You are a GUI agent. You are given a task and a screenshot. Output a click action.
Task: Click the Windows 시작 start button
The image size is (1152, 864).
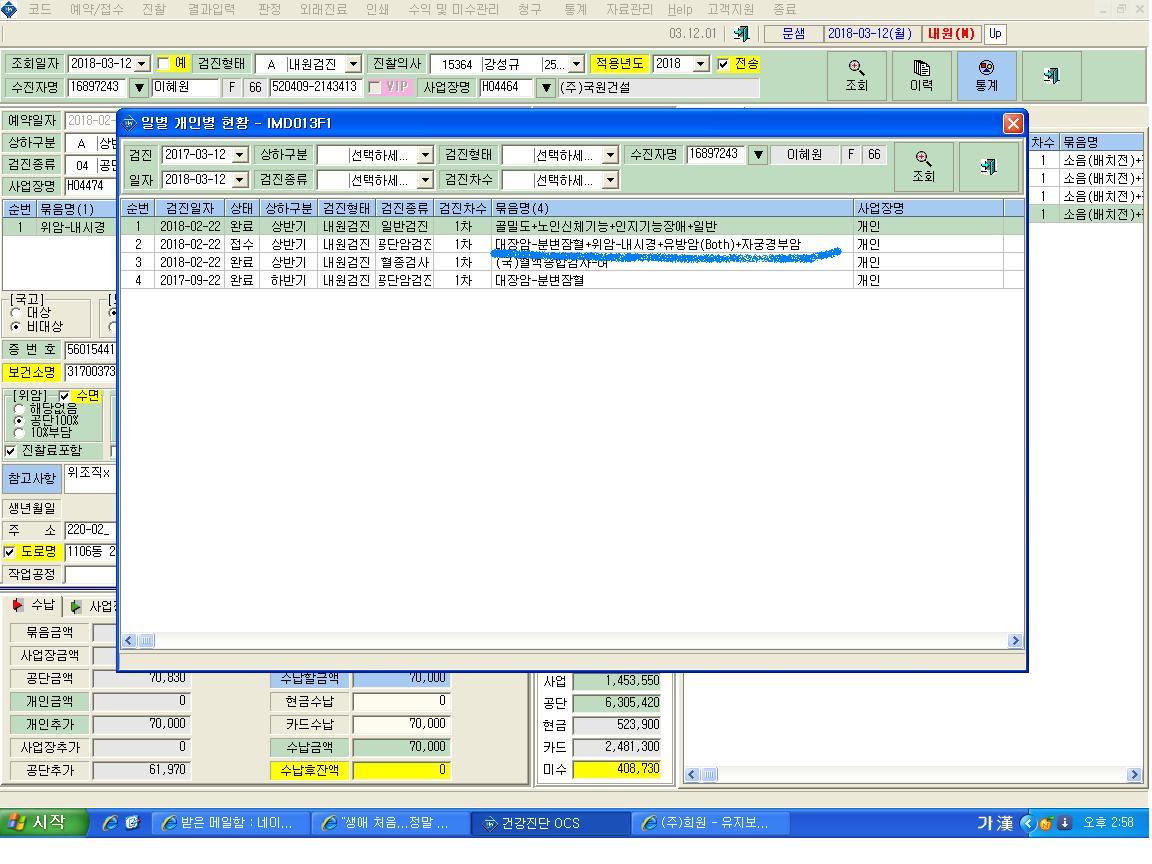pos(43,822)
